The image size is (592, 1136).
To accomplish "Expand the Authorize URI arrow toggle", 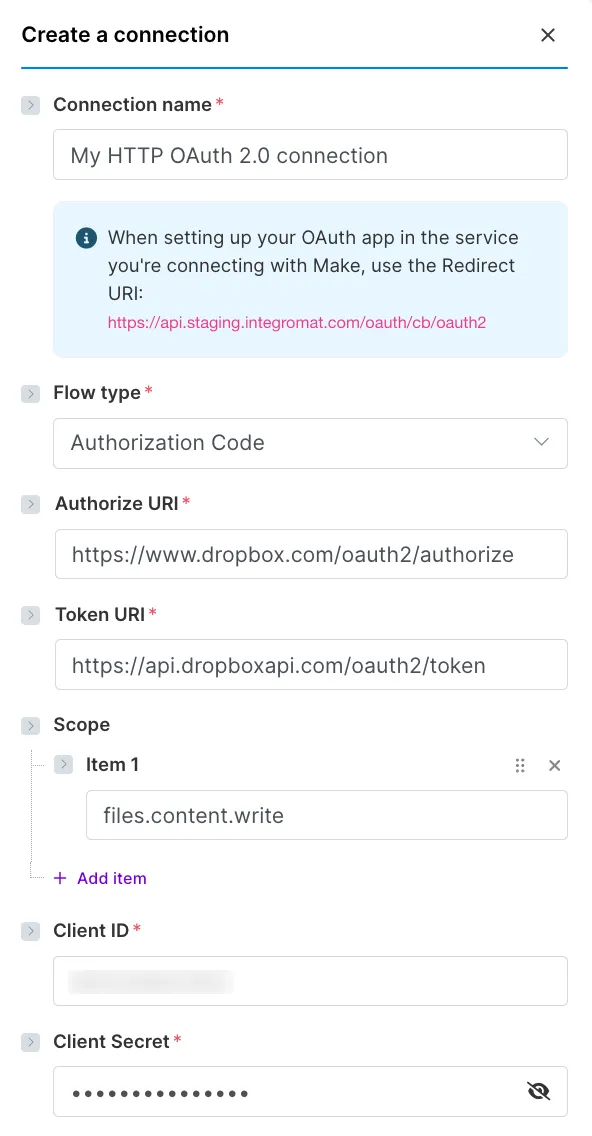I will pos(30,504).
